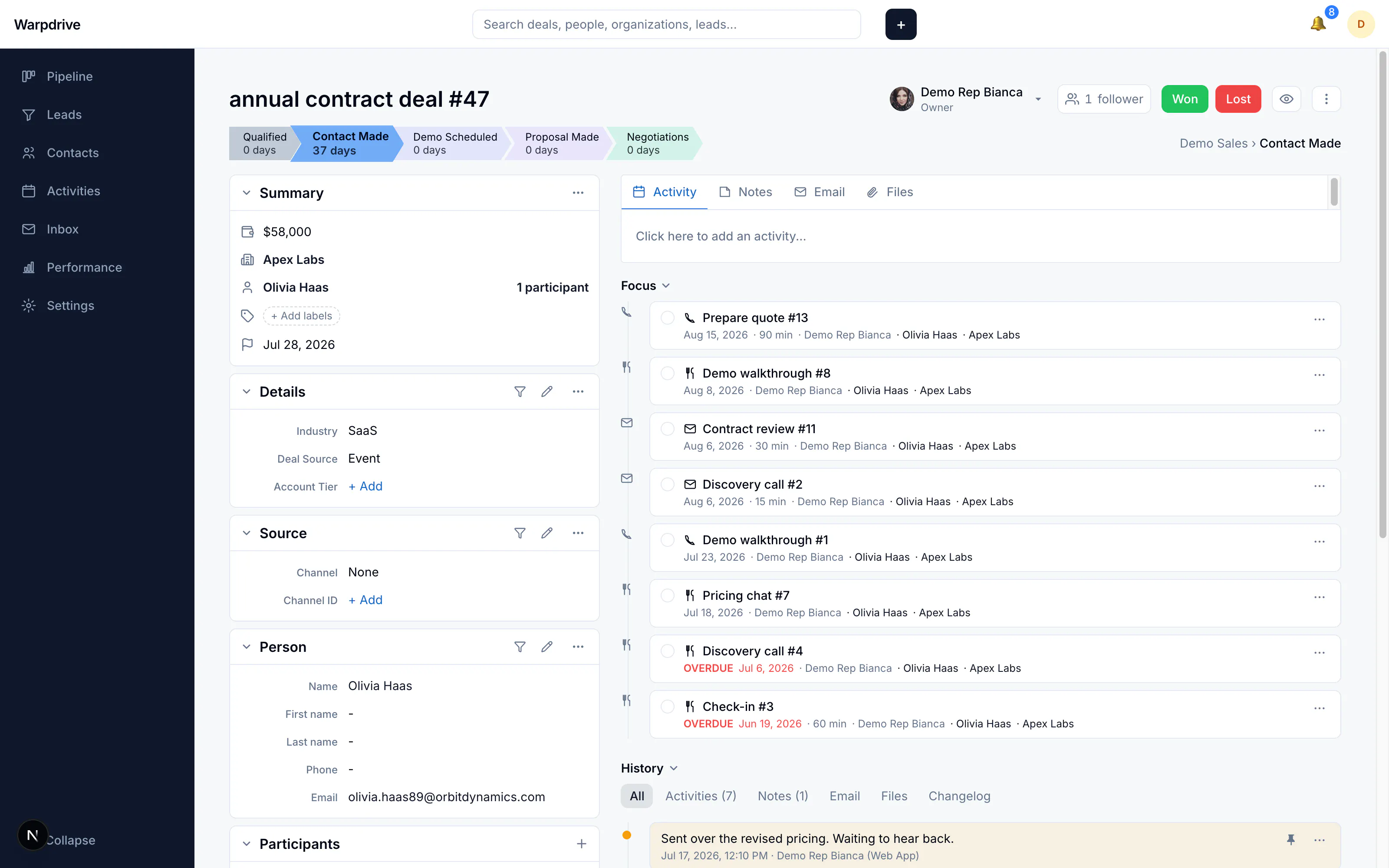The width and height of the screenshot is (1389, 868).
Task: Add an Account Tier value
Action: [x=365, y=486]
